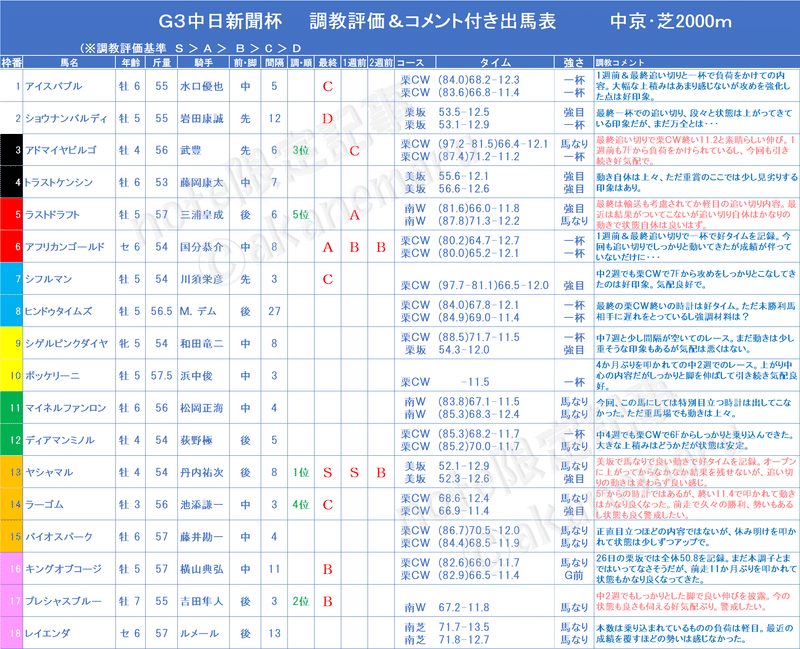Click the black frame number 3 cell
The image size is (800, 649).
click(12, 150)
